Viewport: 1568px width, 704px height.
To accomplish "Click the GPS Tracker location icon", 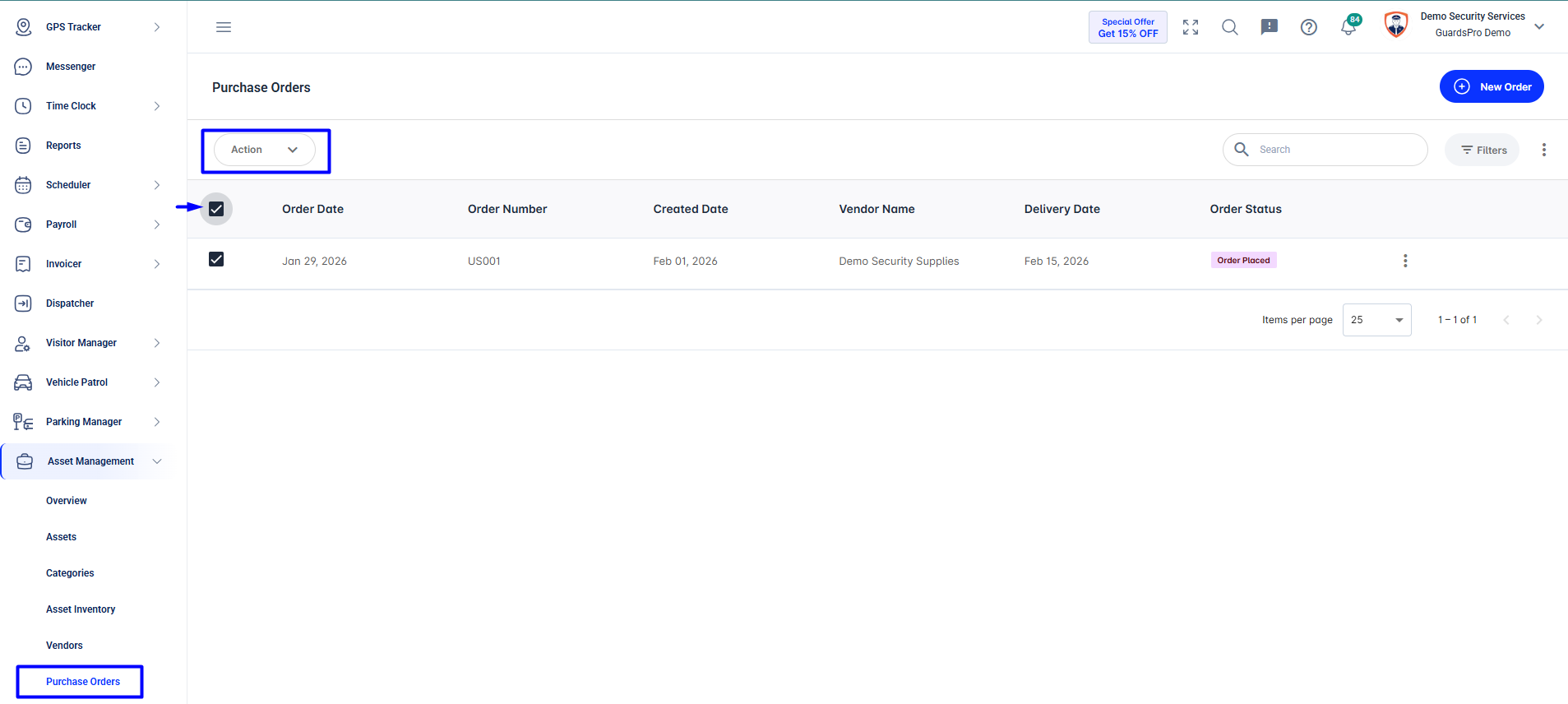I will click(23, 27).
